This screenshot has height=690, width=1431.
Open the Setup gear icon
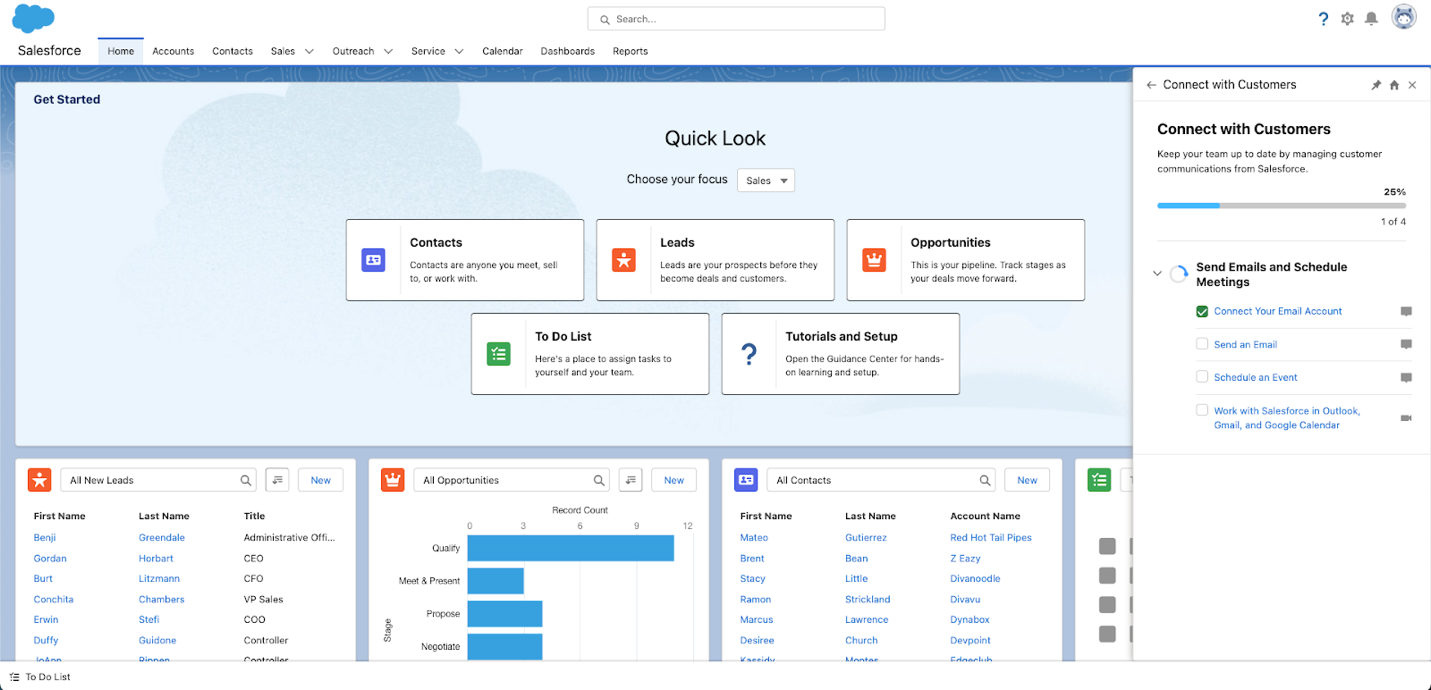tap(1347, 19)
